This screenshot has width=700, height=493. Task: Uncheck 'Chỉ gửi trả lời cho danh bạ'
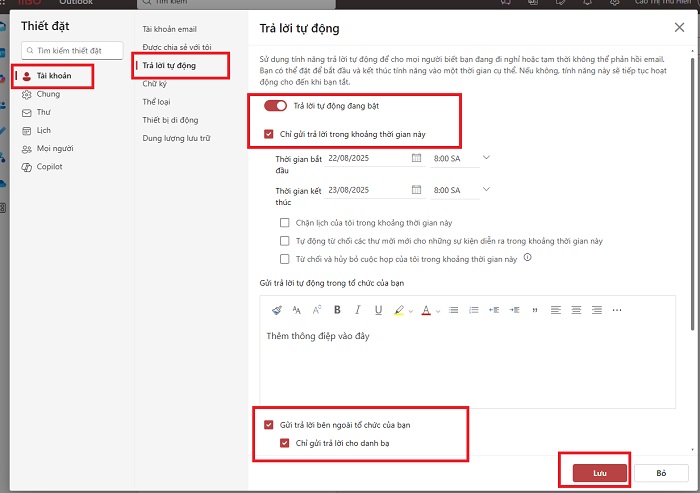284,443
